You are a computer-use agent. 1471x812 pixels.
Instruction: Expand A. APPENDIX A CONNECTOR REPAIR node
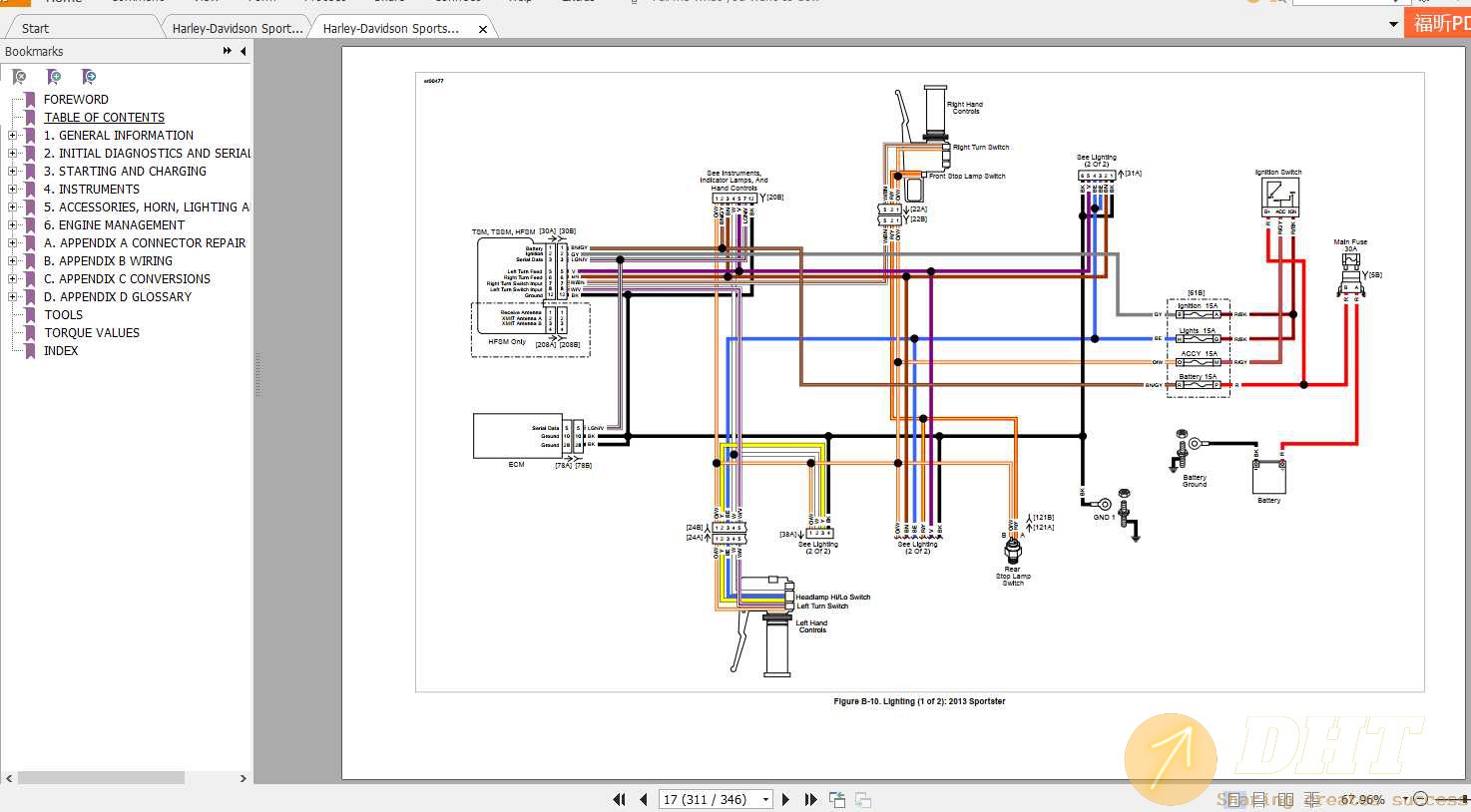click(12, 242)
